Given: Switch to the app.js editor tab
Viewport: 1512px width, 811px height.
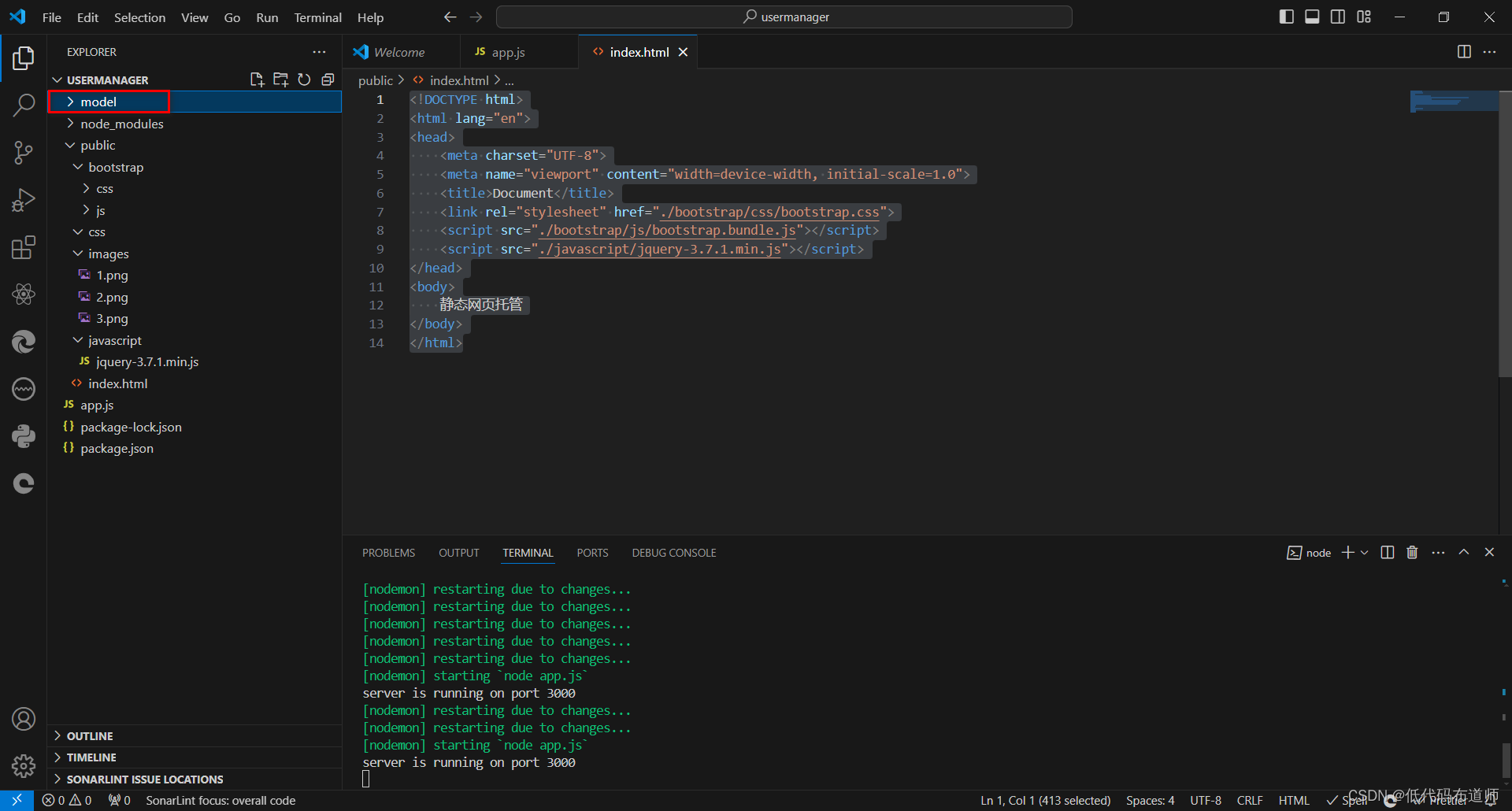Looking at the screenshot, I should (520, 52).
